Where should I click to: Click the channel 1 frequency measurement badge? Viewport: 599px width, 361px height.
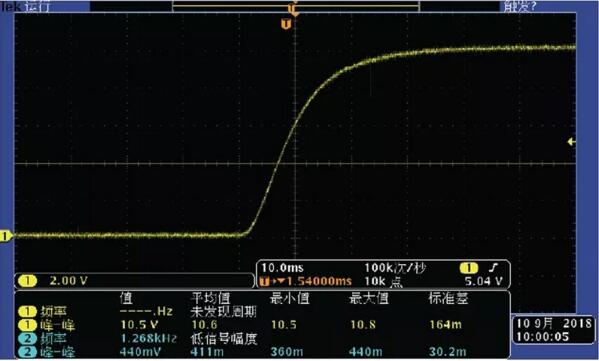pos(28,312)
